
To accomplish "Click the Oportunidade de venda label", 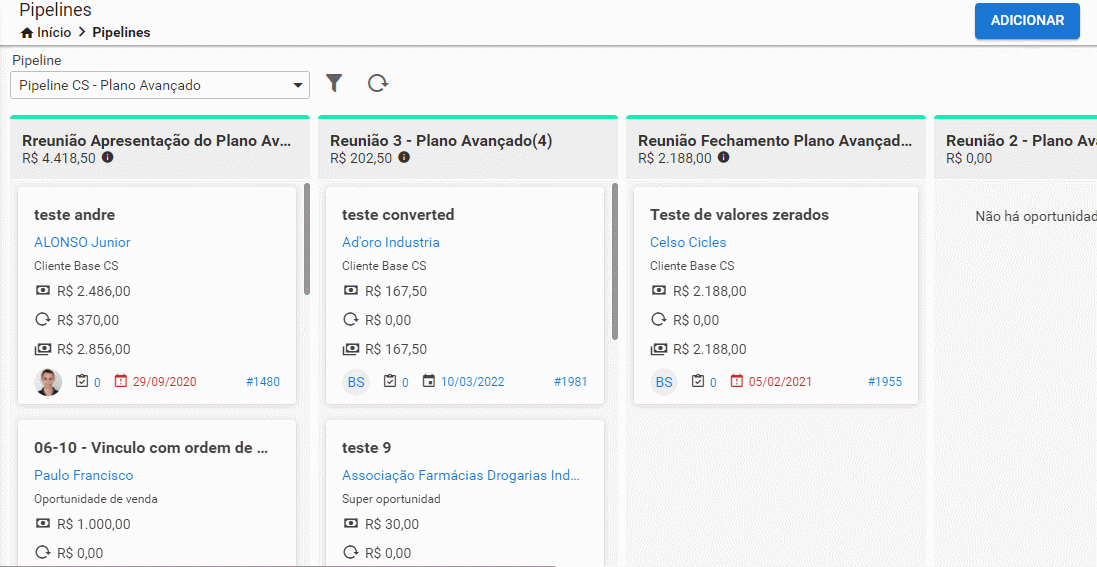I will (x=96, y=500).
